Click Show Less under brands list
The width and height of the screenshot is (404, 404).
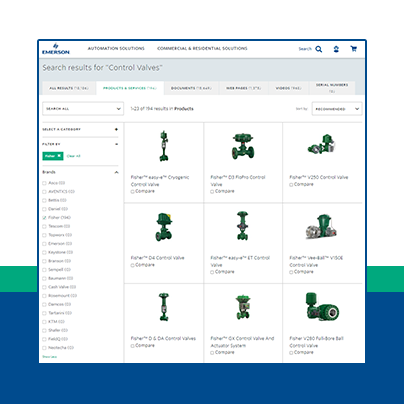coord(50,357)
